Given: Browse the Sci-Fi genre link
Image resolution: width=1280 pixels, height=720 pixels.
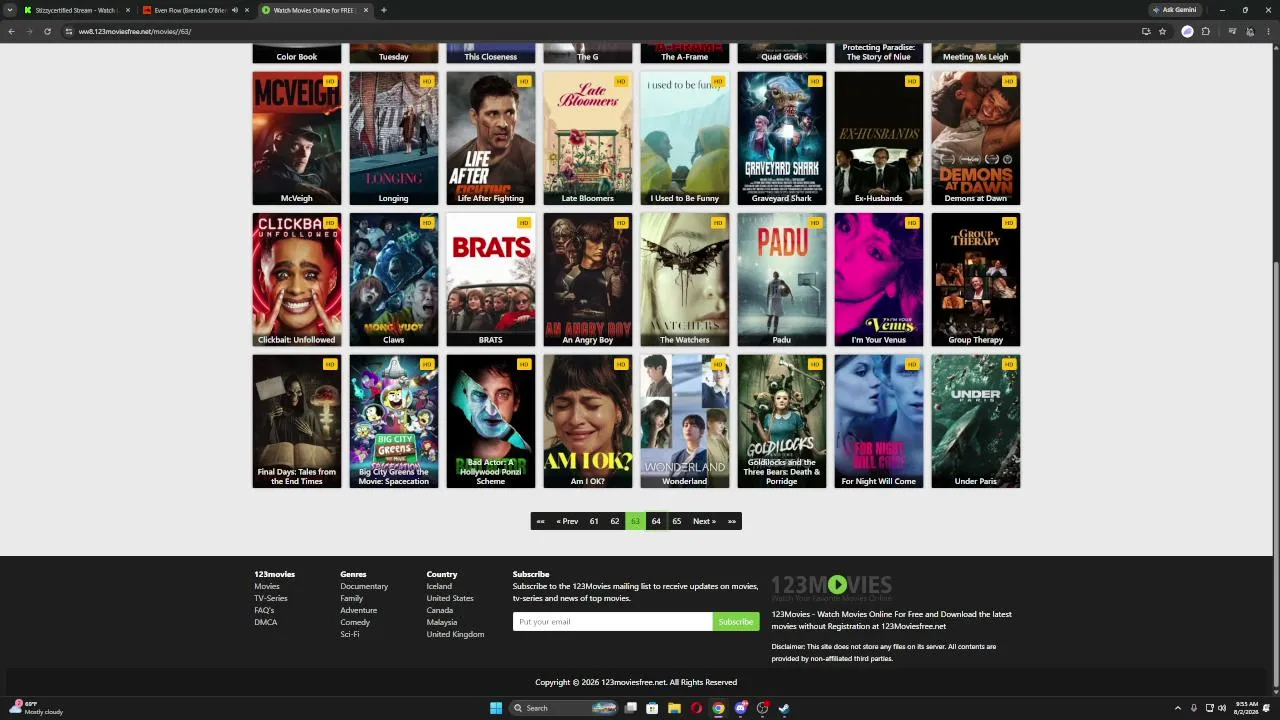Looking at the screenshot, I should point(350,634).
